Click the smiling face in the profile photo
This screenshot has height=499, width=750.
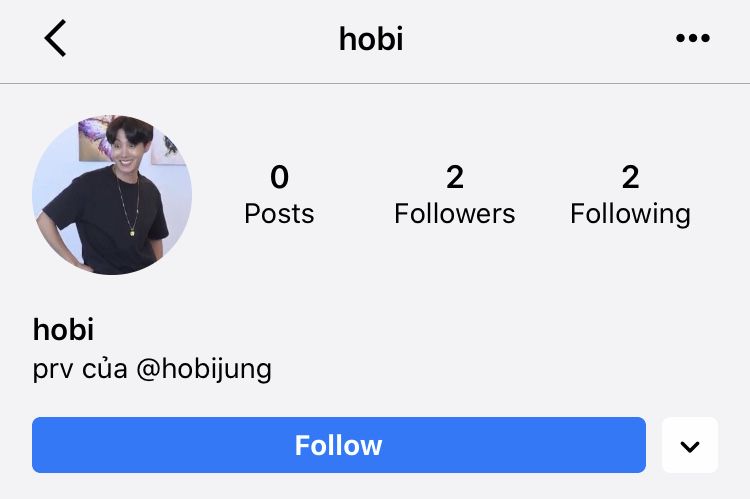tap(126, 154)
